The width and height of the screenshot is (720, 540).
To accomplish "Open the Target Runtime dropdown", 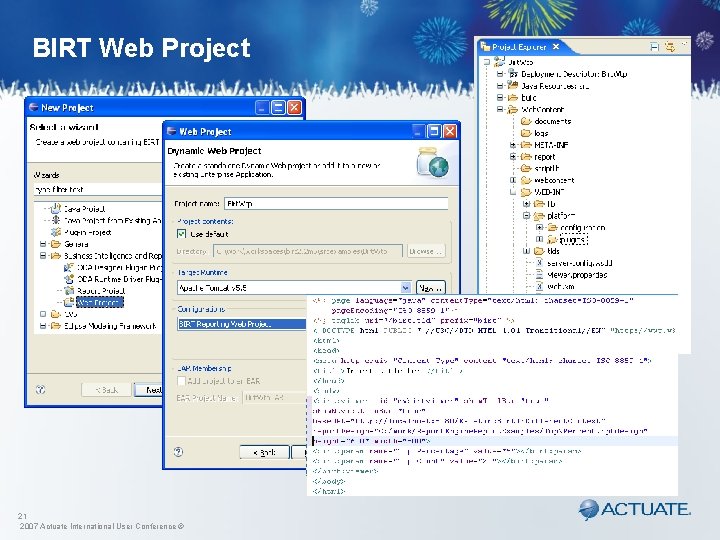I will 405,288.
